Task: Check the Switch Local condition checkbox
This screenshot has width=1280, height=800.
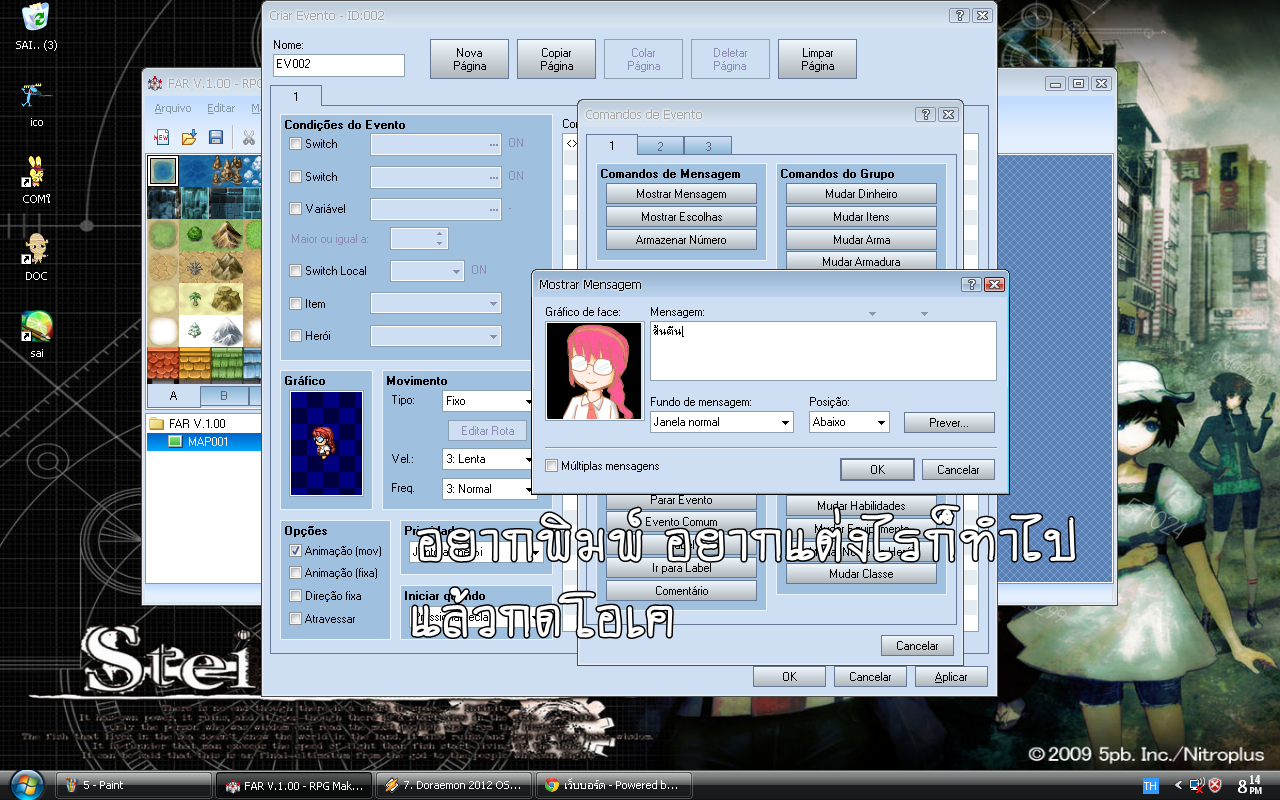Action: (x=295, y=271)
